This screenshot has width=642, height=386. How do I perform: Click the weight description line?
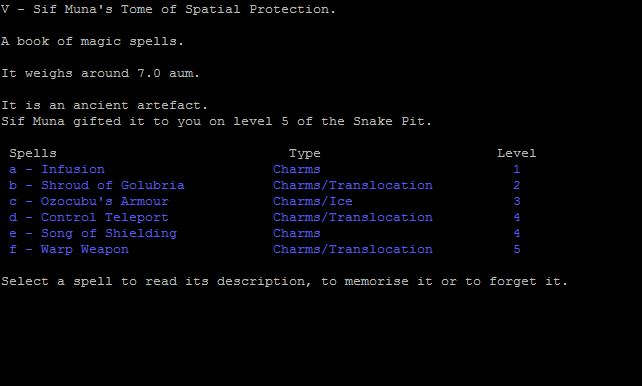tap(100, 73)
